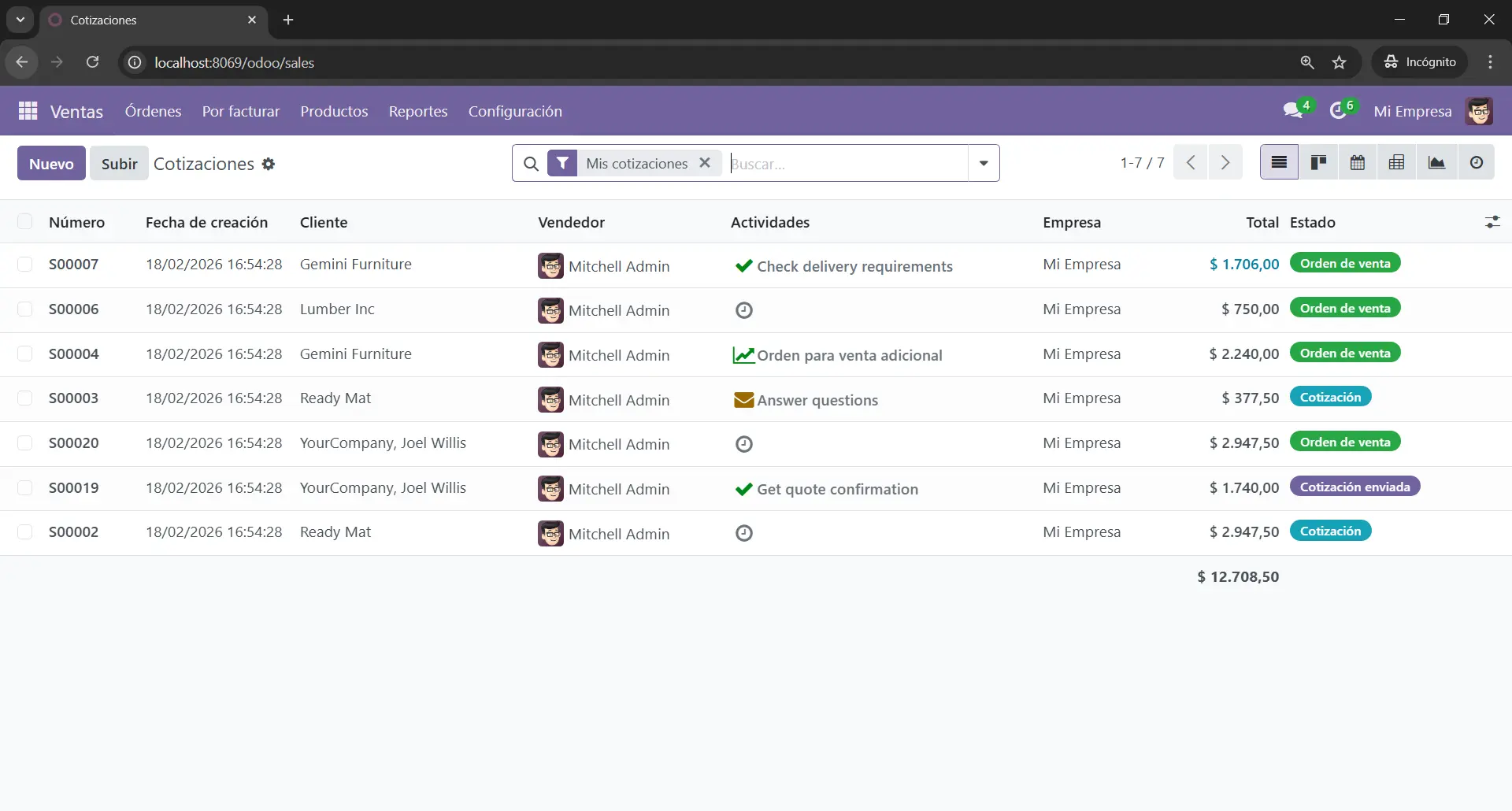Switch to Kanban view
The width and height of the screenshot is (1512, 811).
(x=1318, y=163)
